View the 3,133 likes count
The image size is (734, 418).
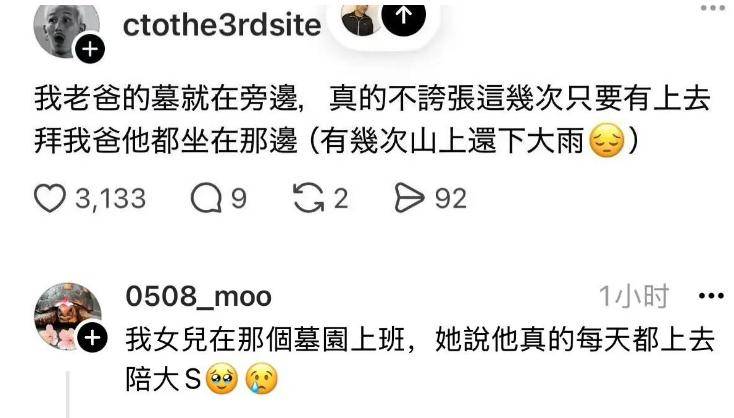[x=111, y=198]
